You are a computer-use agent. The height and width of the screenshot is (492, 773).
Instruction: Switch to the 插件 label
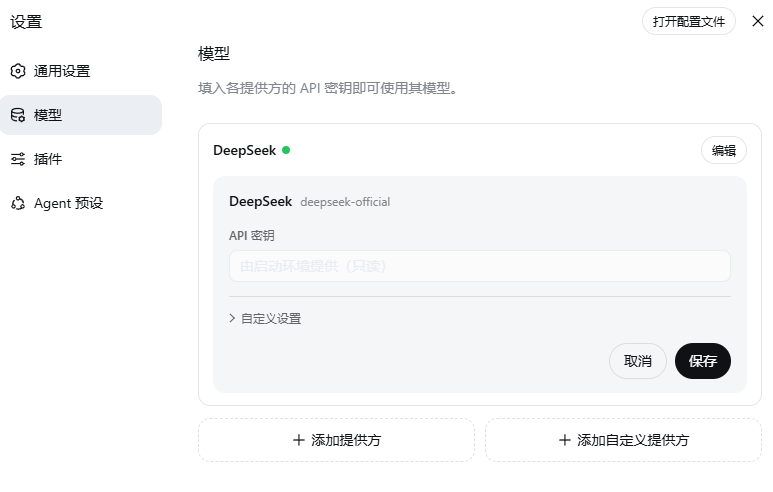[48, 159]
